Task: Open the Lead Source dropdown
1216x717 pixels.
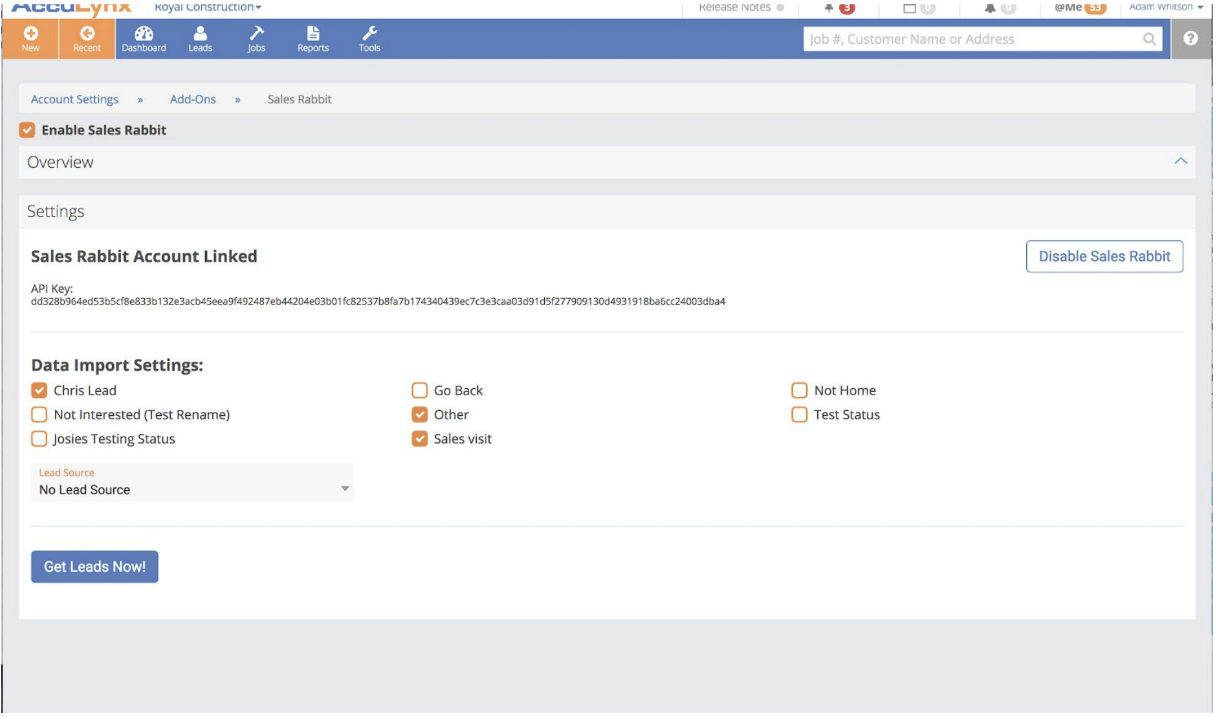Action: [192, 482]
